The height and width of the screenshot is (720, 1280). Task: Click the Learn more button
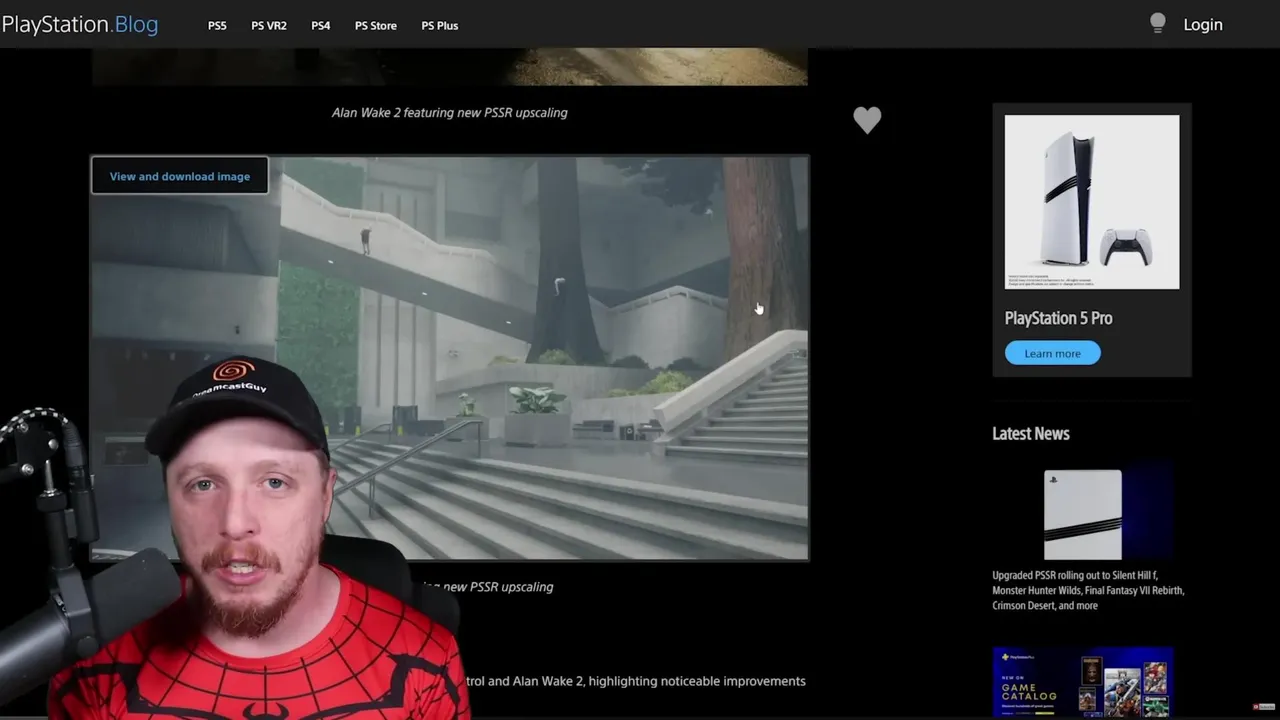pyautogui.click(x=1052, y=353)
